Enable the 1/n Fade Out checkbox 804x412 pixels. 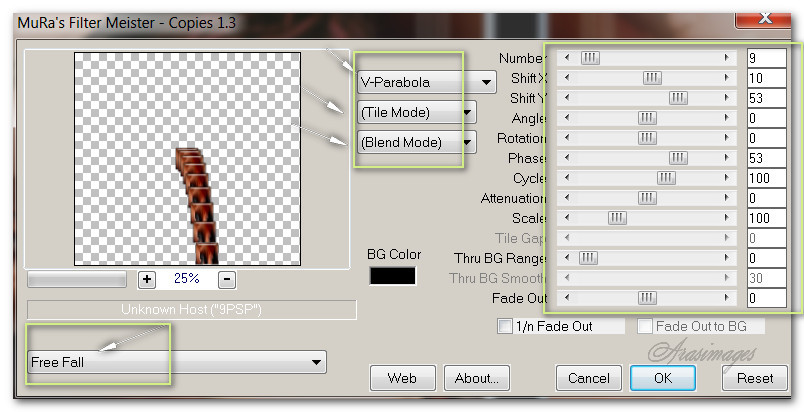click(x=505, y=326)
